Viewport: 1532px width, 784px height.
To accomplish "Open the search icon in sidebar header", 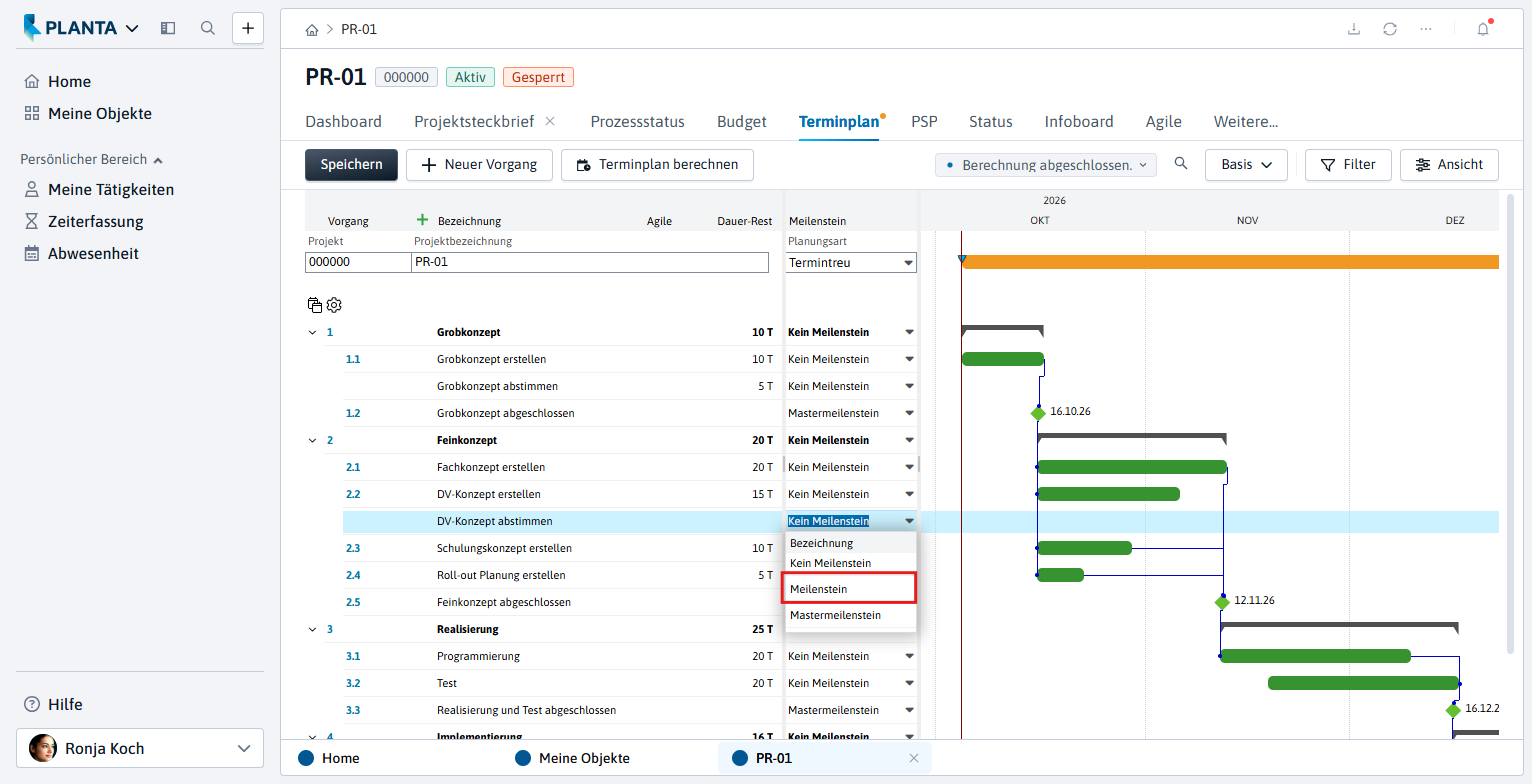I will [208, 28].
